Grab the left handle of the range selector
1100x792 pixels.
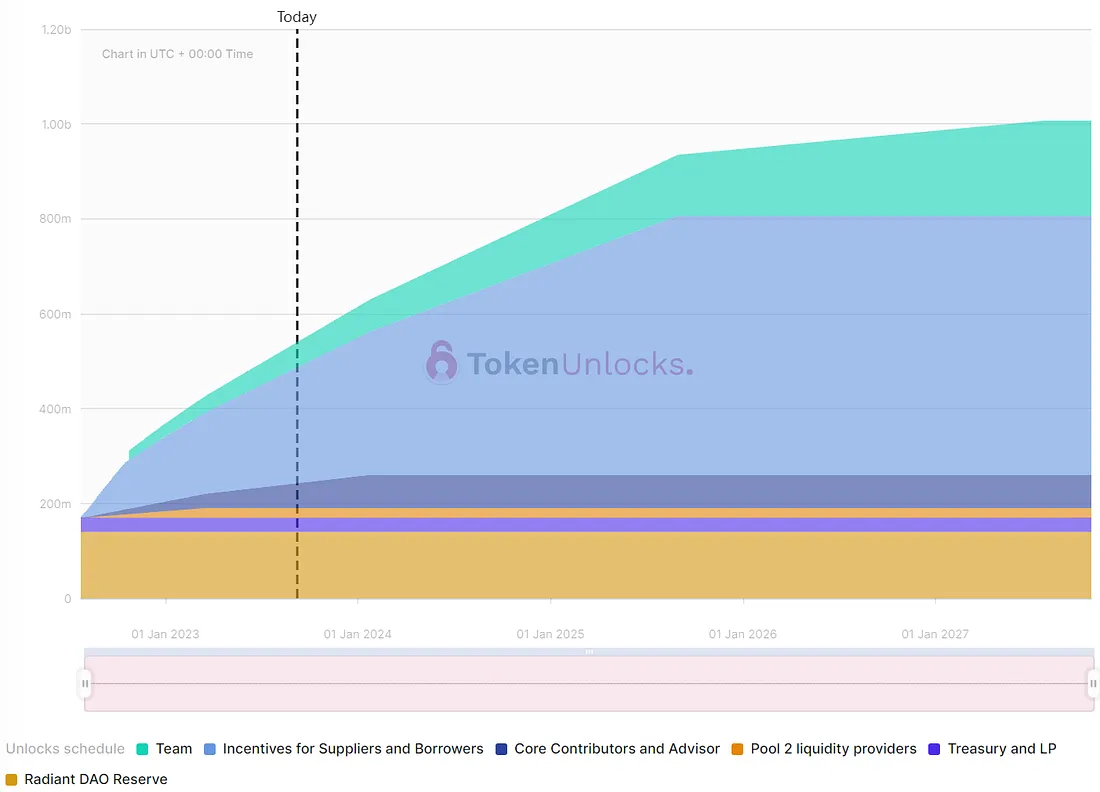(85, 684)
